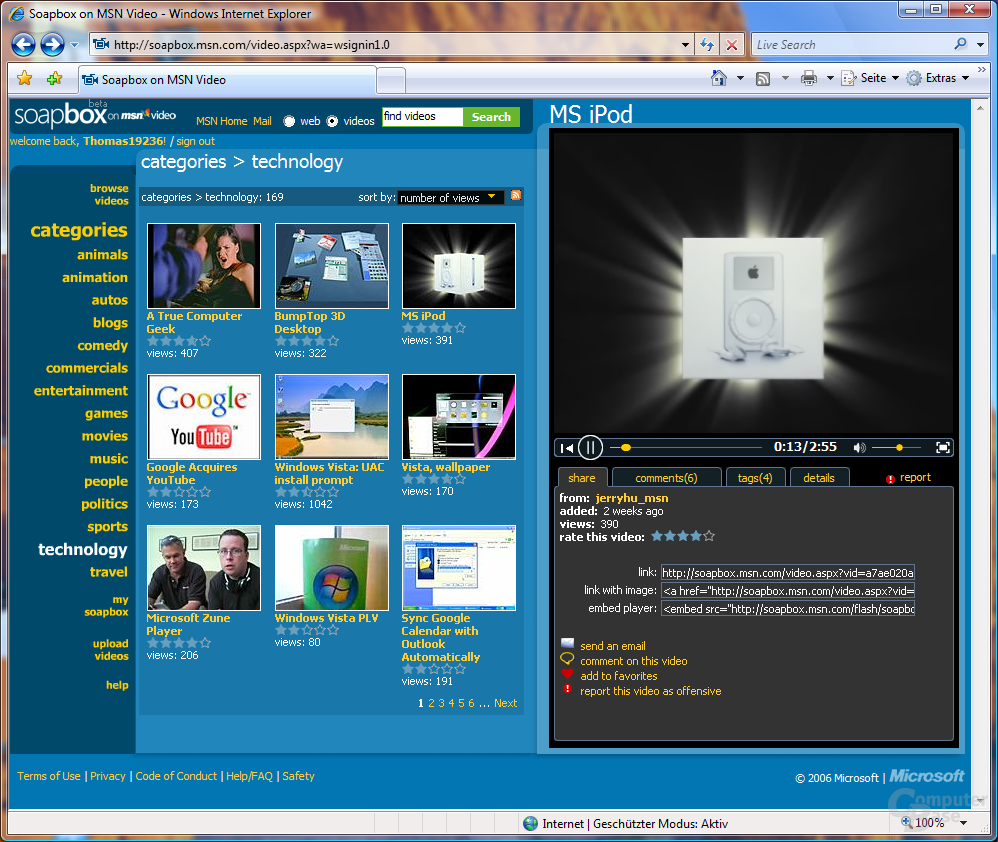Viewport: 998px width, 842px height.
Task: Click the envelope icon to send an email
Action: (566, 645)
